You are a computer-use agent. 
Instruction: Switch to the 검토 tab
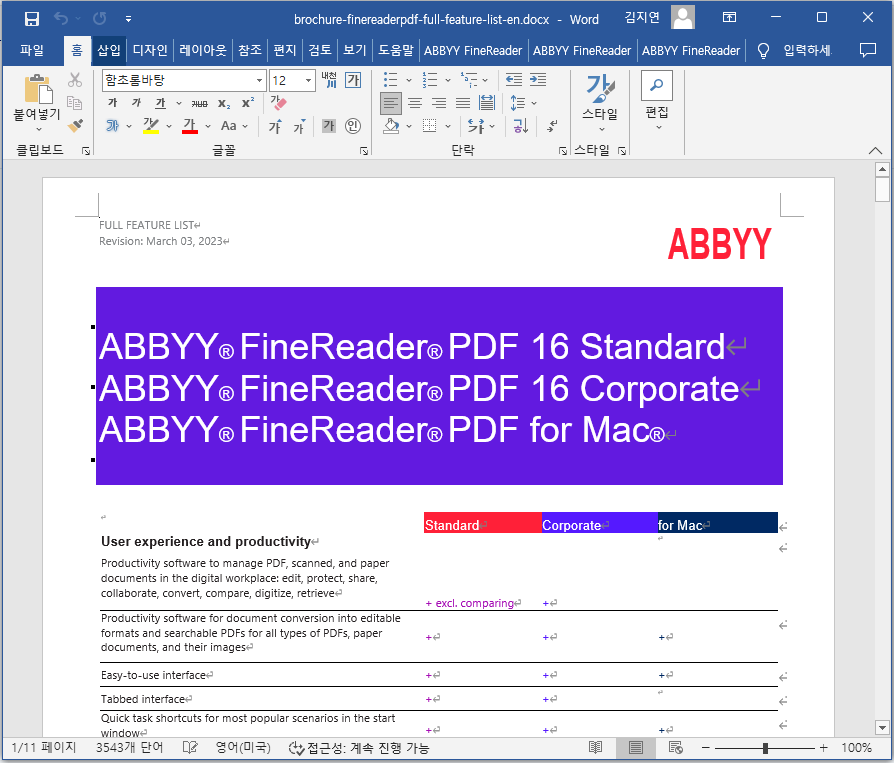320,50
